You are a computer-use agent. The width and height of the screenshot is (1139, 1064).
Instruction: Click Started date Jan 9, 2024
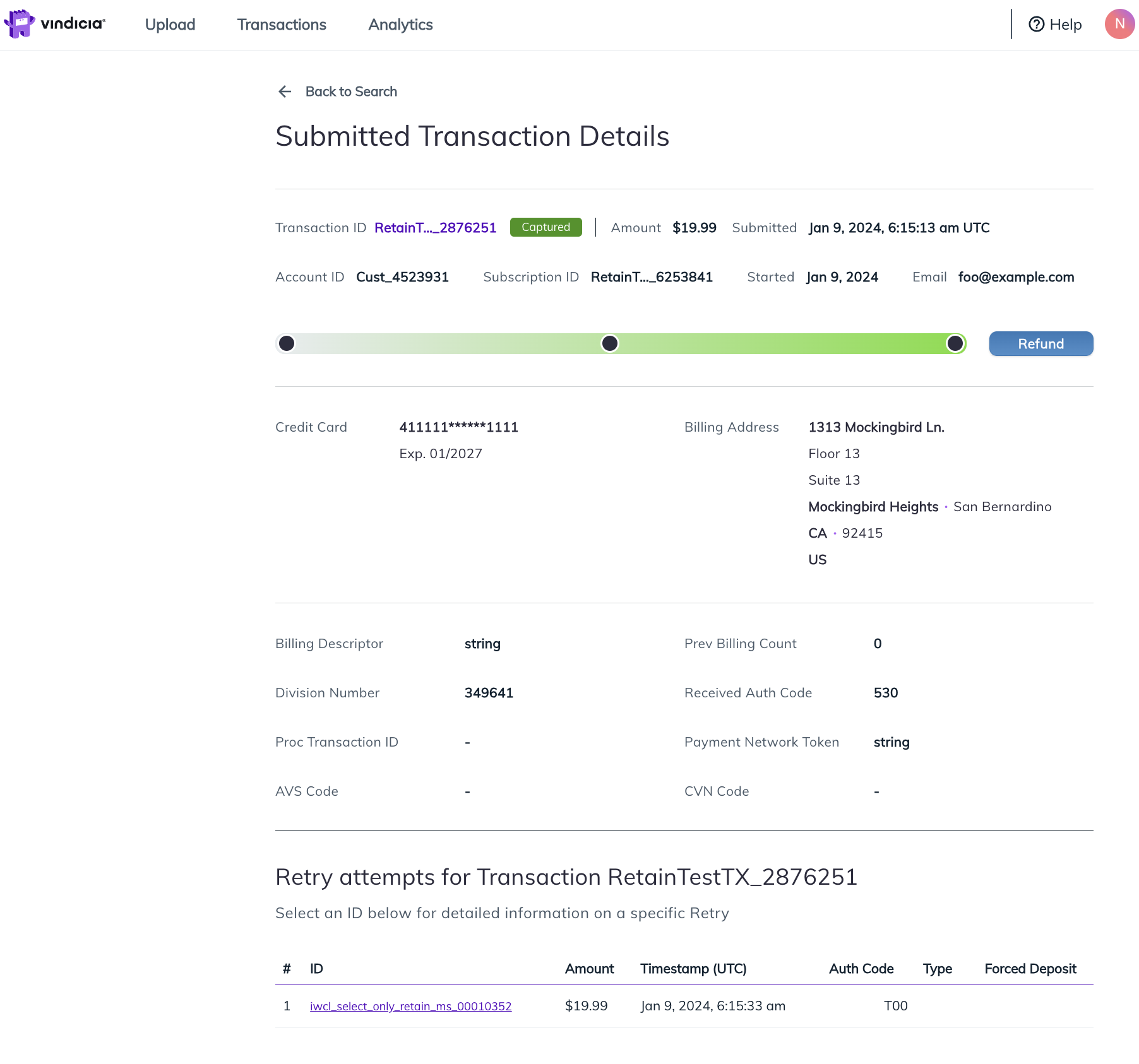(x=842, y=277)
